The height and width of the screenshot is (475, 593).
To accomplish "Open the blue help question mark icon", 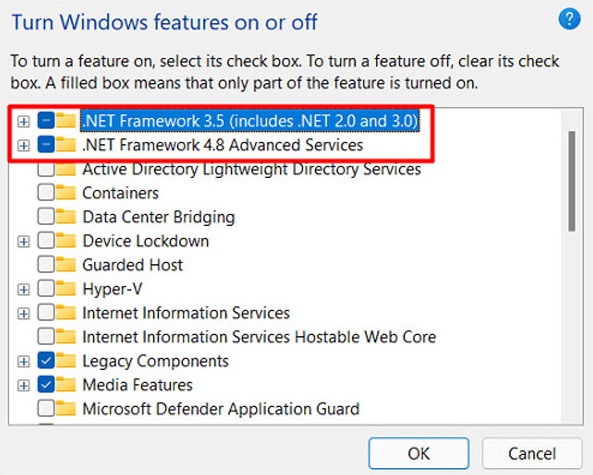I will click(x=569, y=19).
